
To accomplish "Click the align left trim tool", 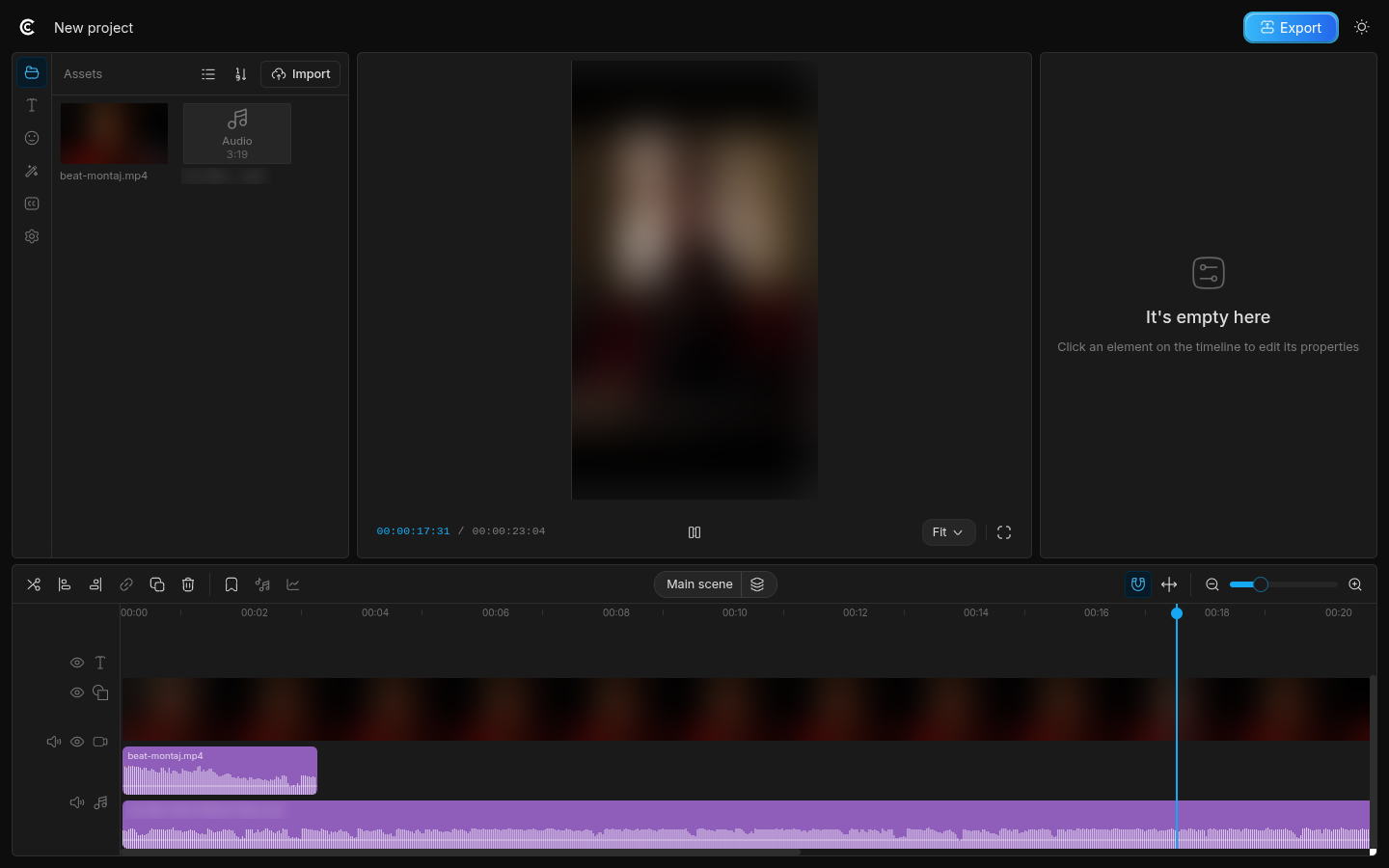I will pos(65,584).
